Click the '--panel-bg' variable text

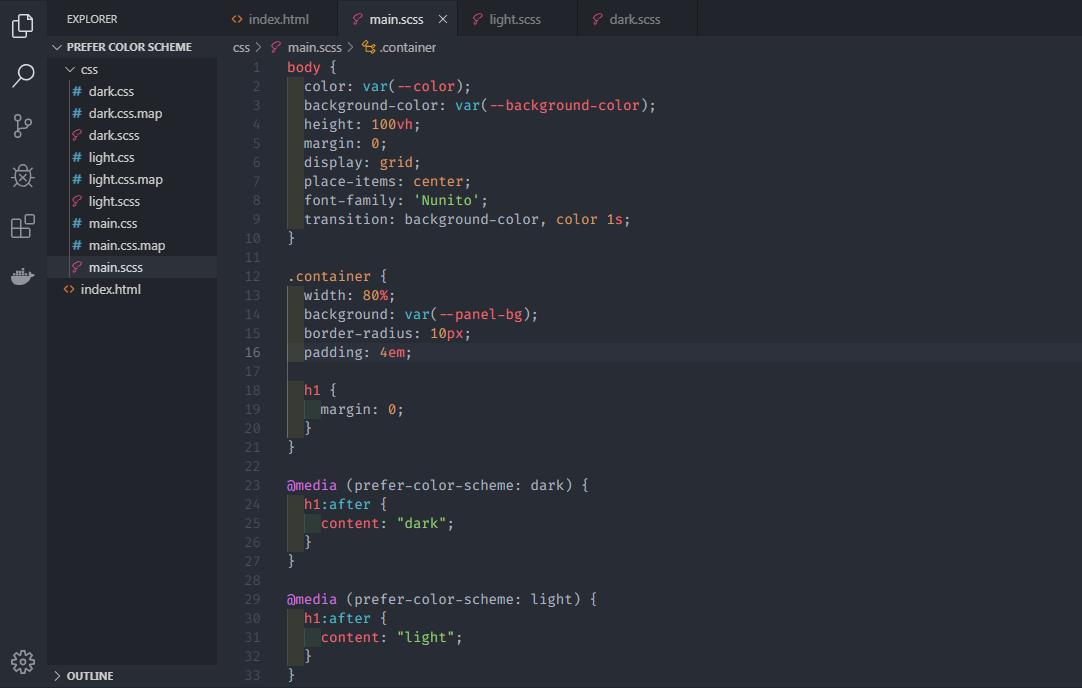tap(480, 314)
